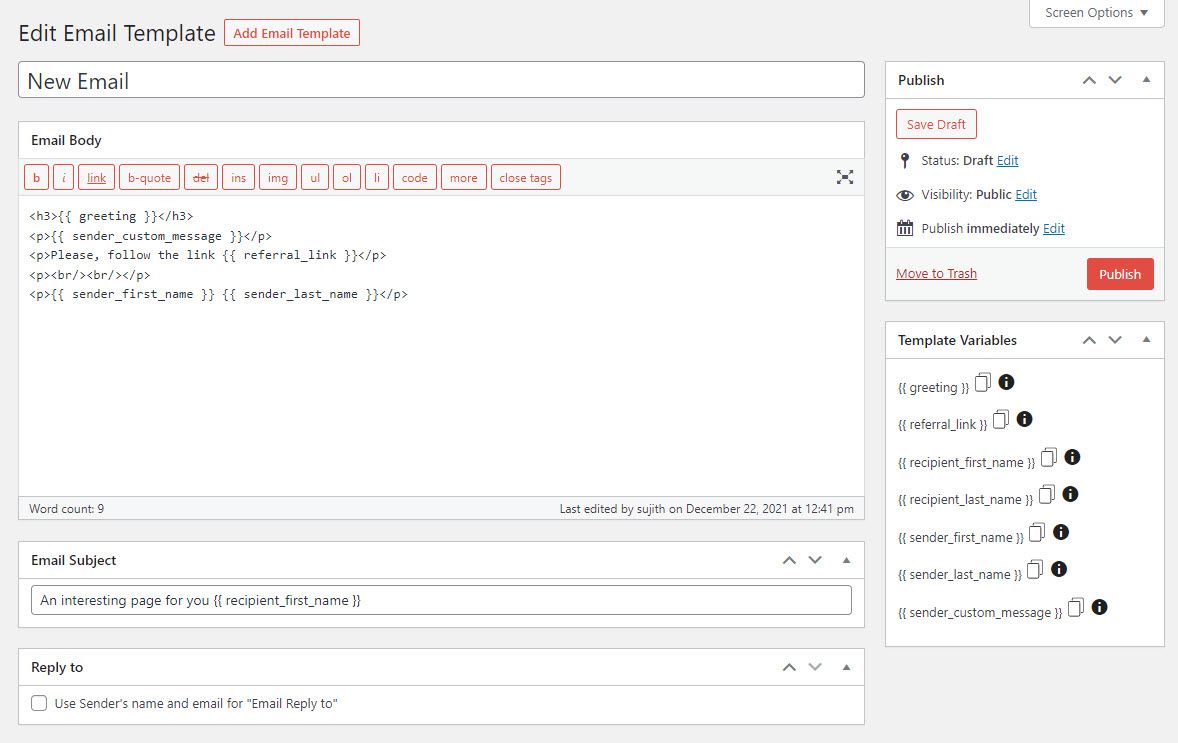Add an unordered list with ul tool
Image resolution: width=1178 pixels, height=743 pixels.
click(x=314, y=177)
